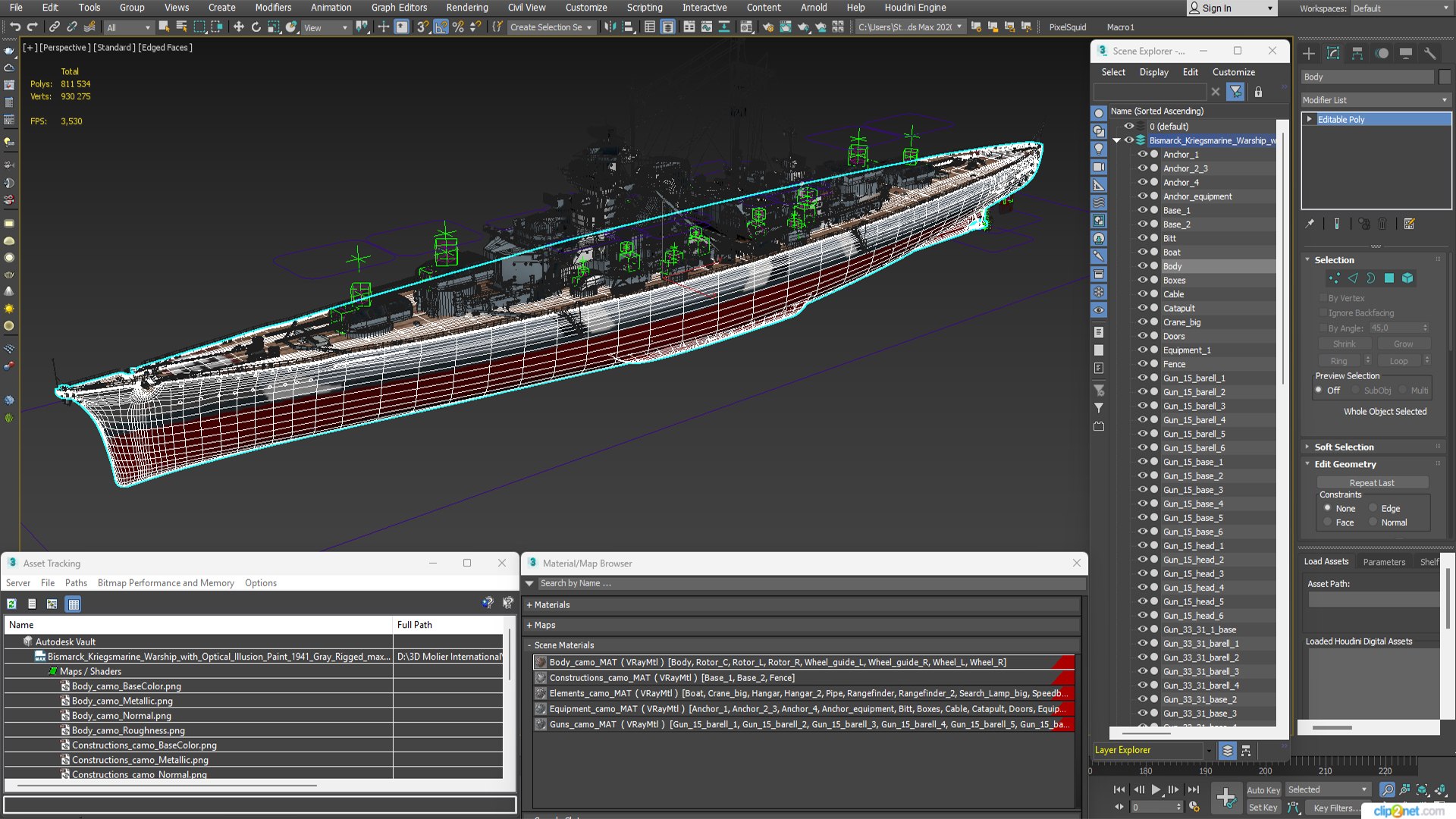1456x819 pixels.
Task: Toggle visibility of layer 0 (default)
Action: click(x=1128, y=126)
